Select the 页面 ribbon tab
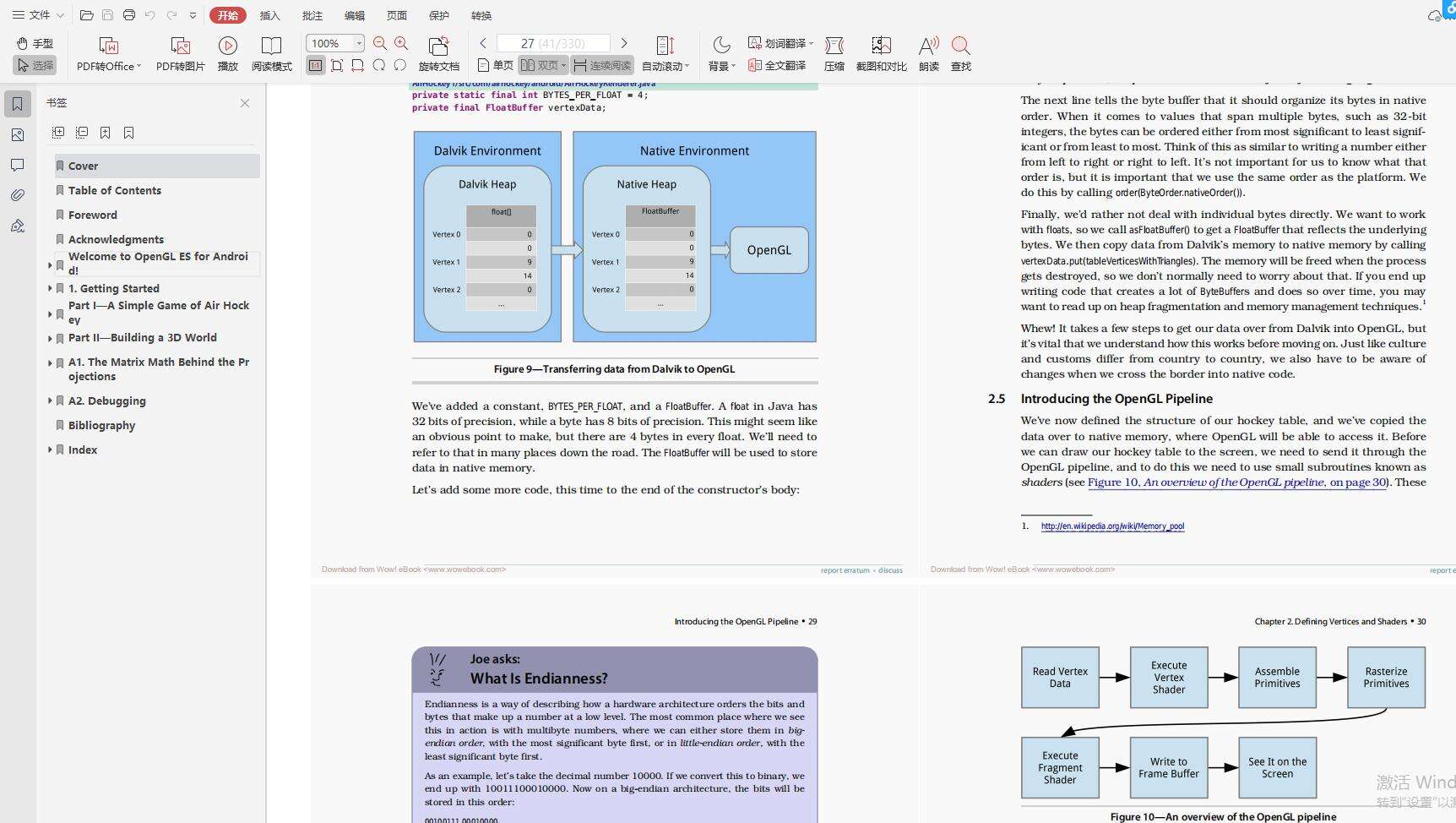This screenshot has width=1456, height=823. tap(396, 15)
